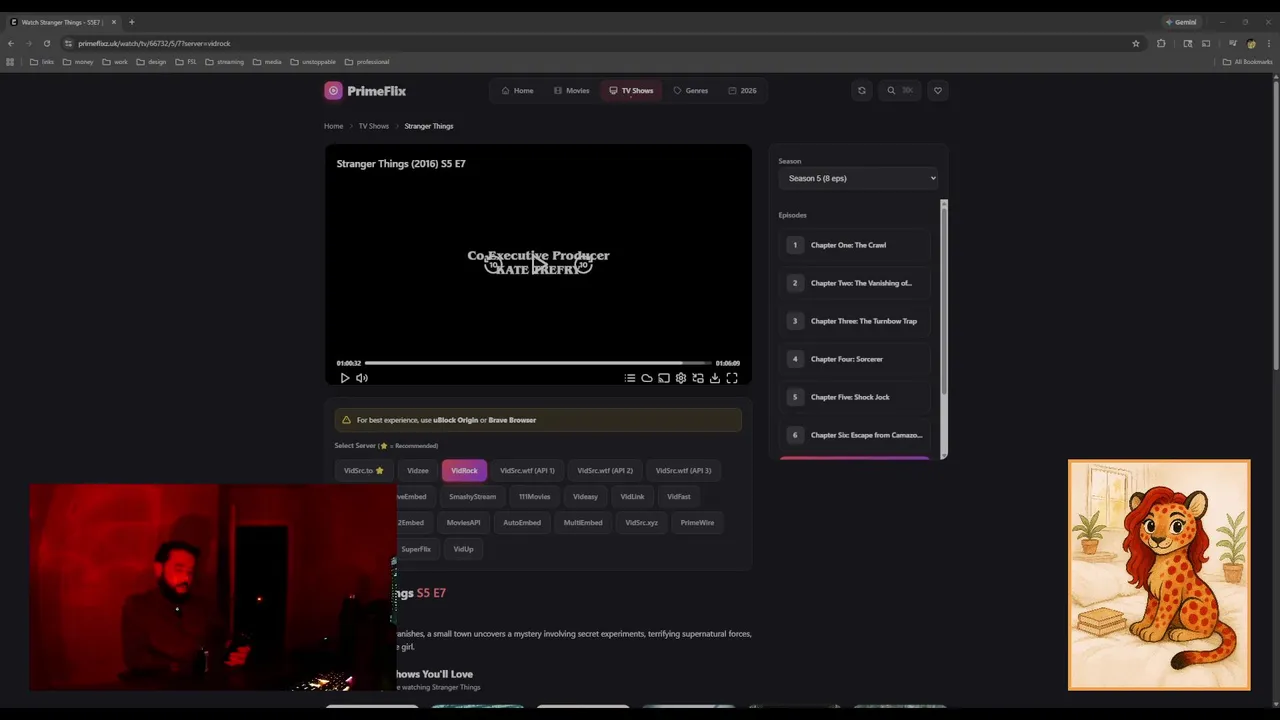Click the refresh icon in PrimeFlix header
1280x720 pixels.
[862, 90]
